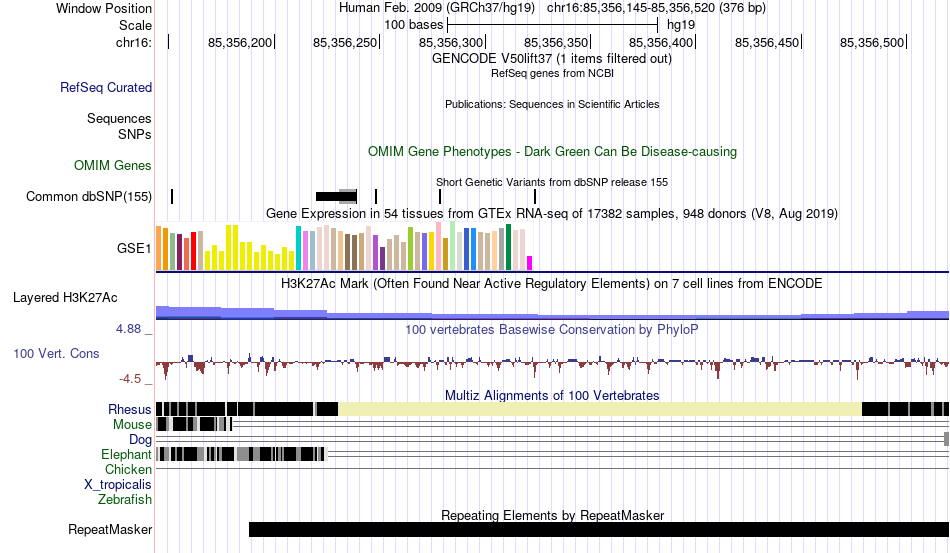Click the Scale label
Viewport: 950px width, 553px height.
pyautogui.click(x=135, y=25)
